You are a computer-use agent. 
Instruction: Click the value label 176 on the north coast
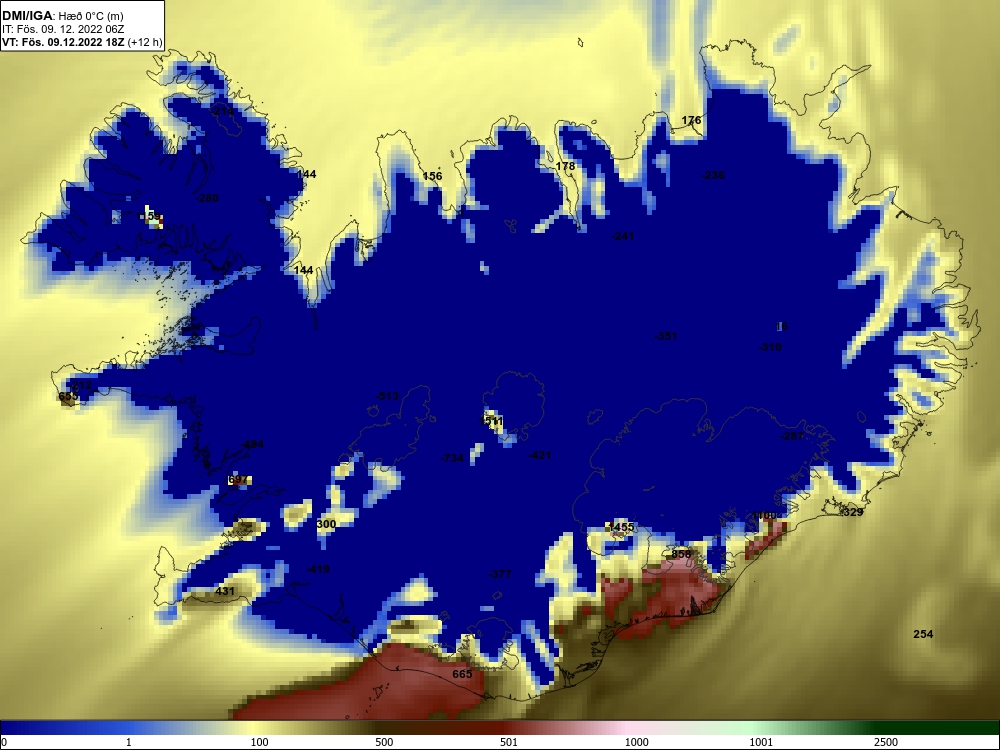click(691, 120)
